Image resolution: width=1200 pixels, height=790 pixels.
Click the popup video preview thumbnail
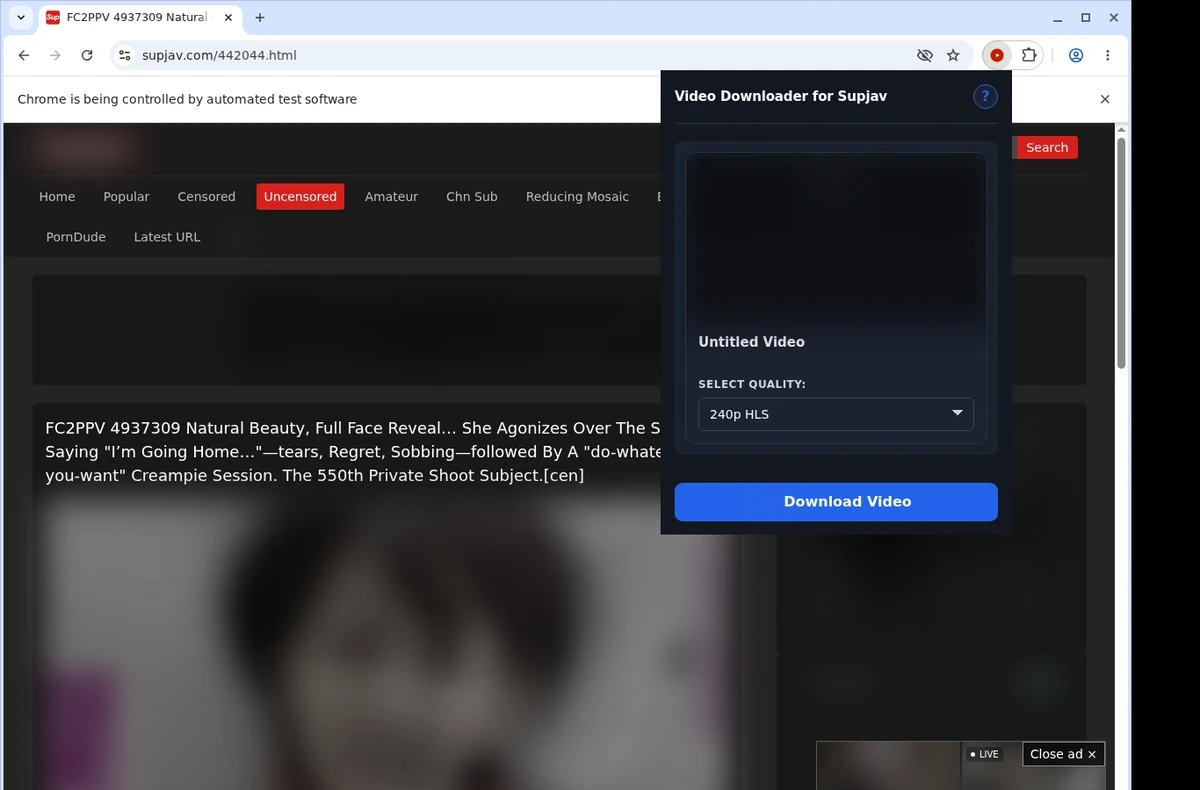(836, 238)
